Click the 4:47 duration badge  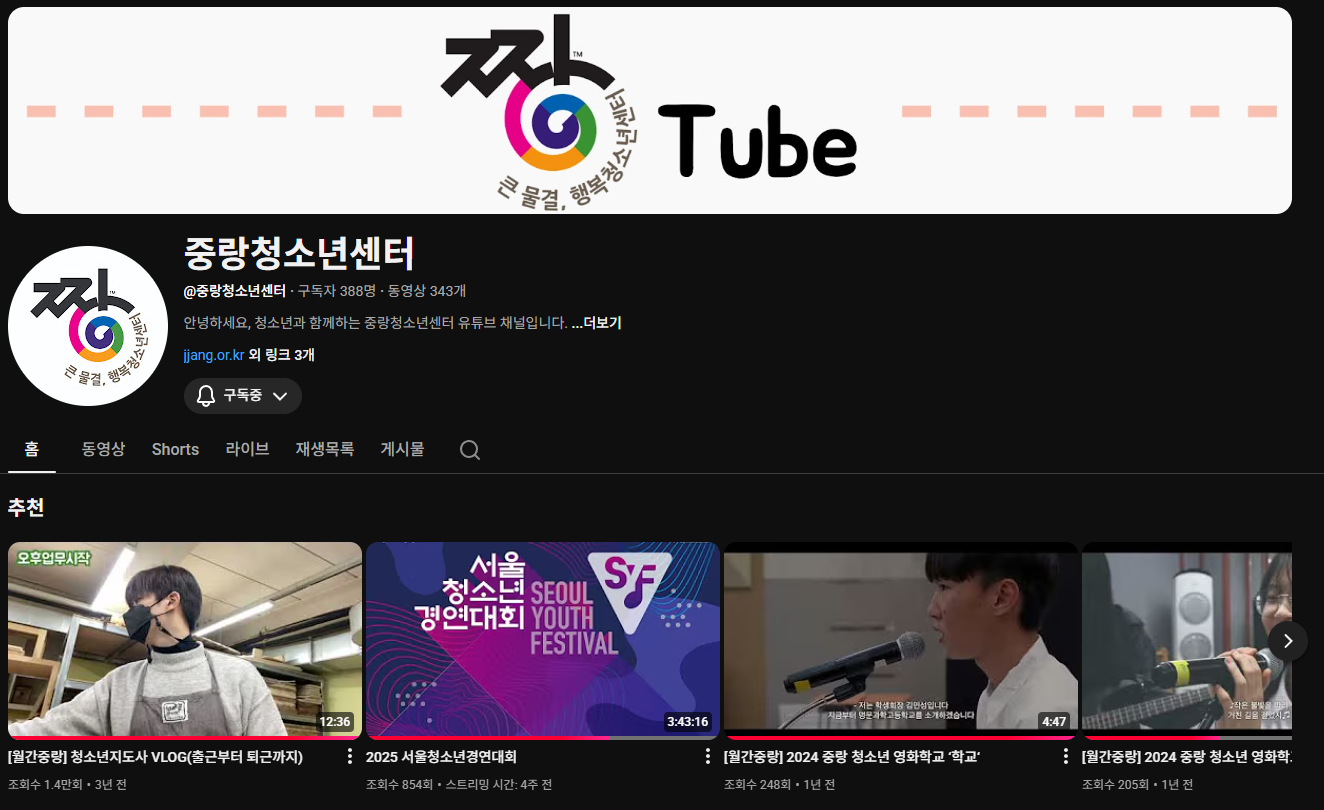1054,721
